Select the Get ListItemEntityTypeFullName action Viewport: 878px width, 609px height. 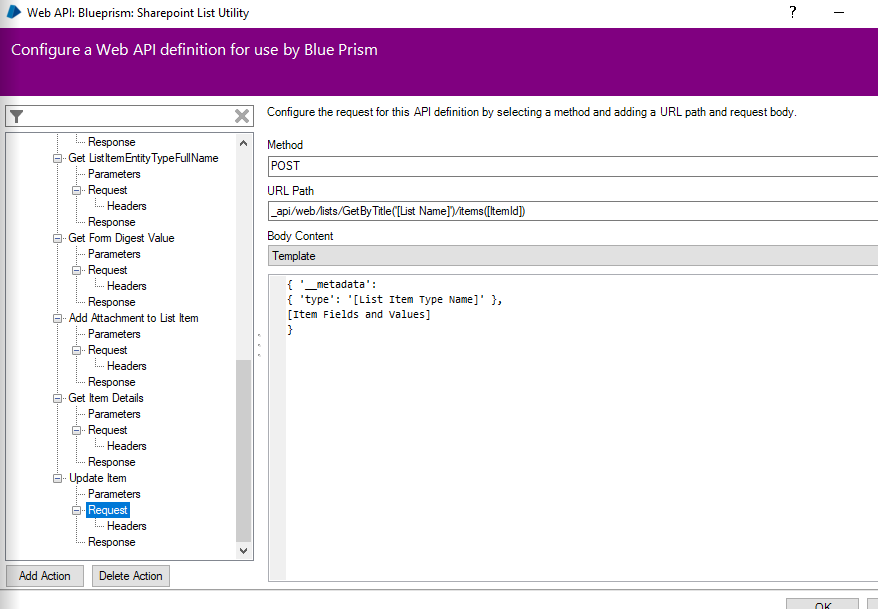pos(143,158)
